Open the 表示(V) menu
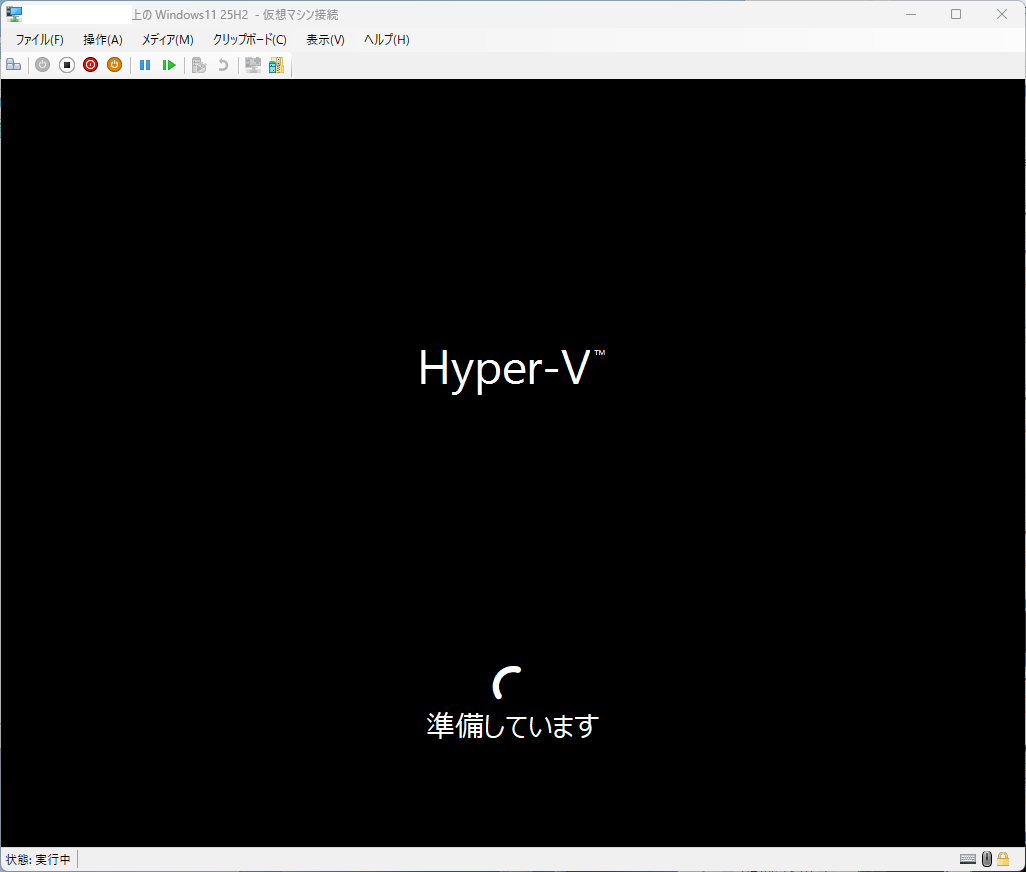Image resolution: width=1026 pixels, height=872 pixels. point(325,40)
